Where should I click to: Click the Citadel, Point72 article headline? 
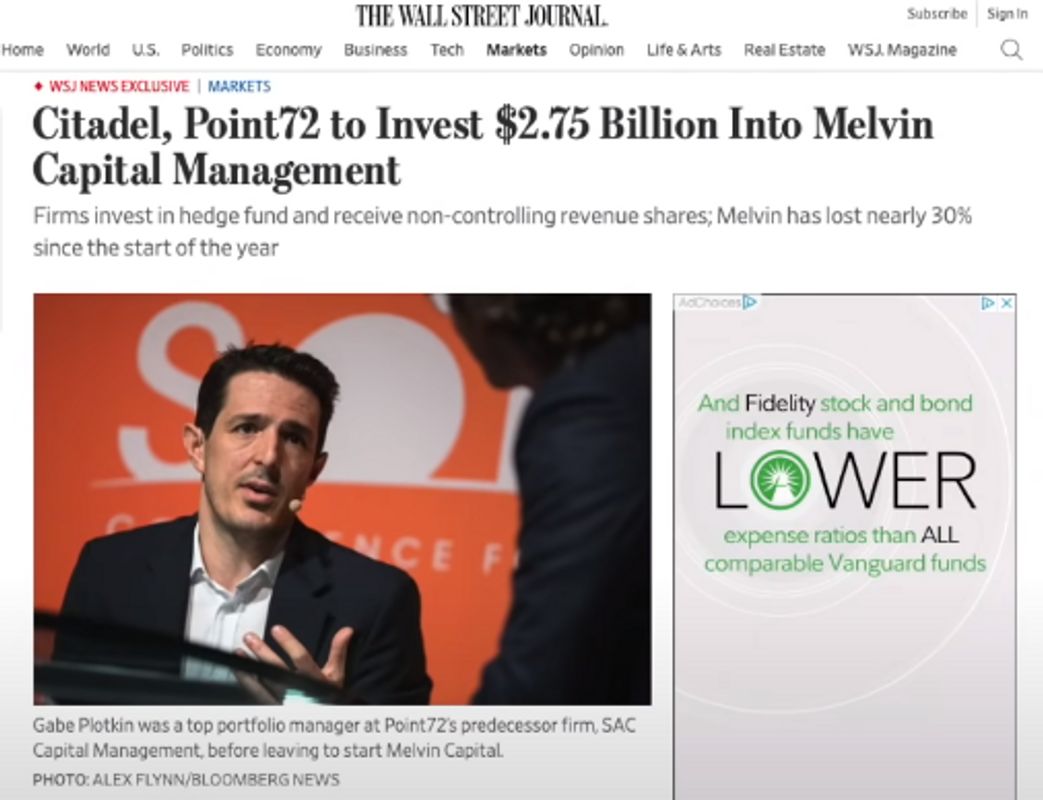coord(482,147)
